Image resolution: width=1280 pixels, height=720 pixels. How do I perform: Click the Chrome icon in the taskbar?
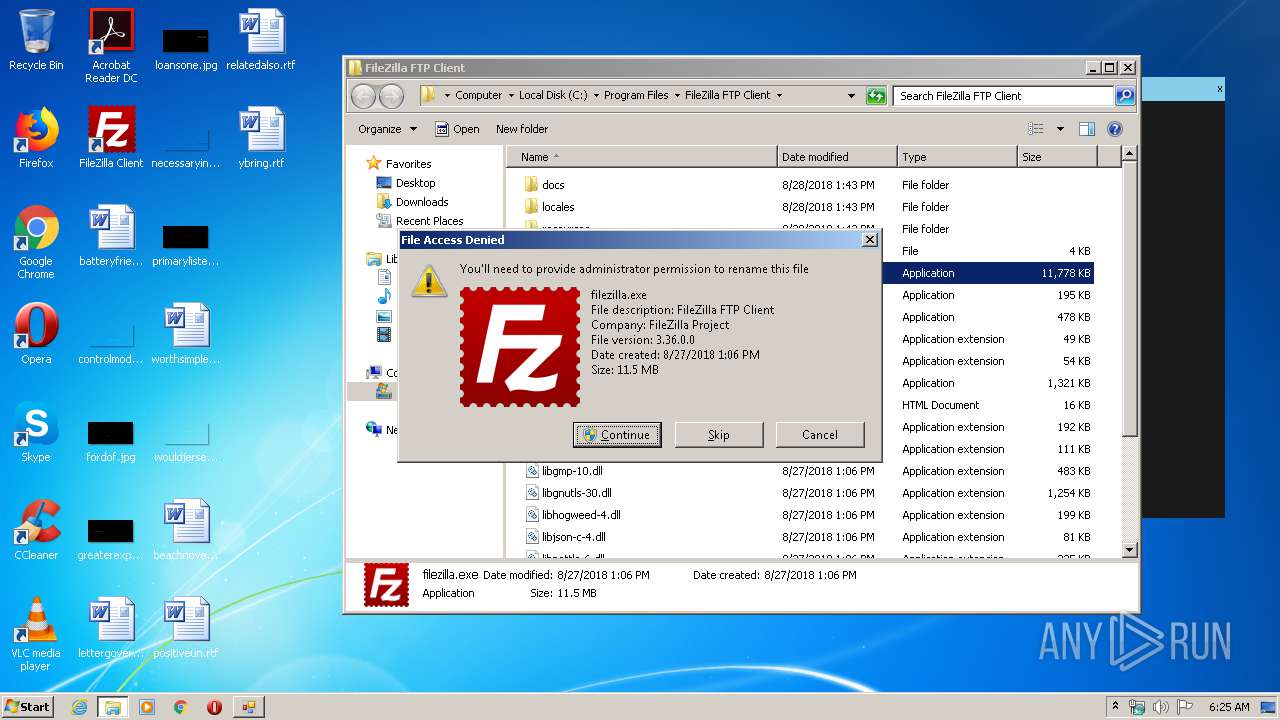click(181, 707)
